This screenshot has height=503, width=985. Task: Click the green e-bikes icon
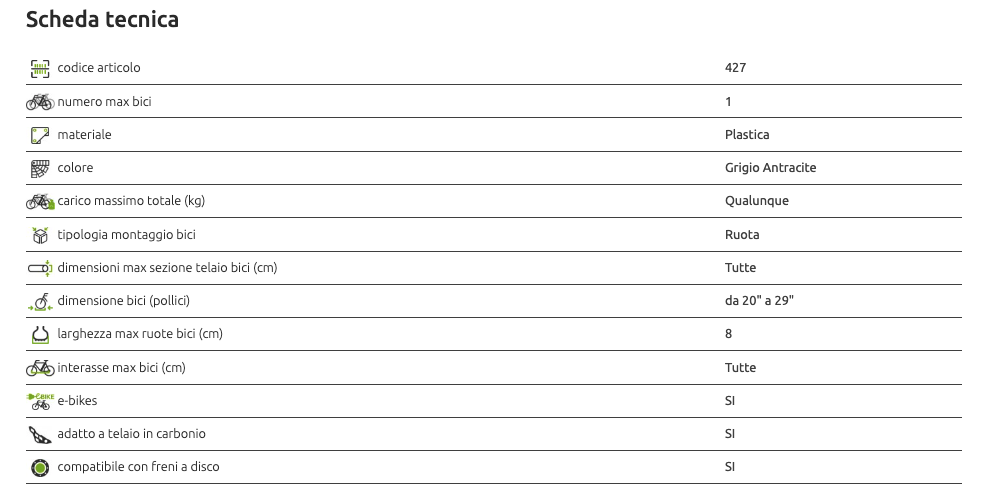click(40, 401)
